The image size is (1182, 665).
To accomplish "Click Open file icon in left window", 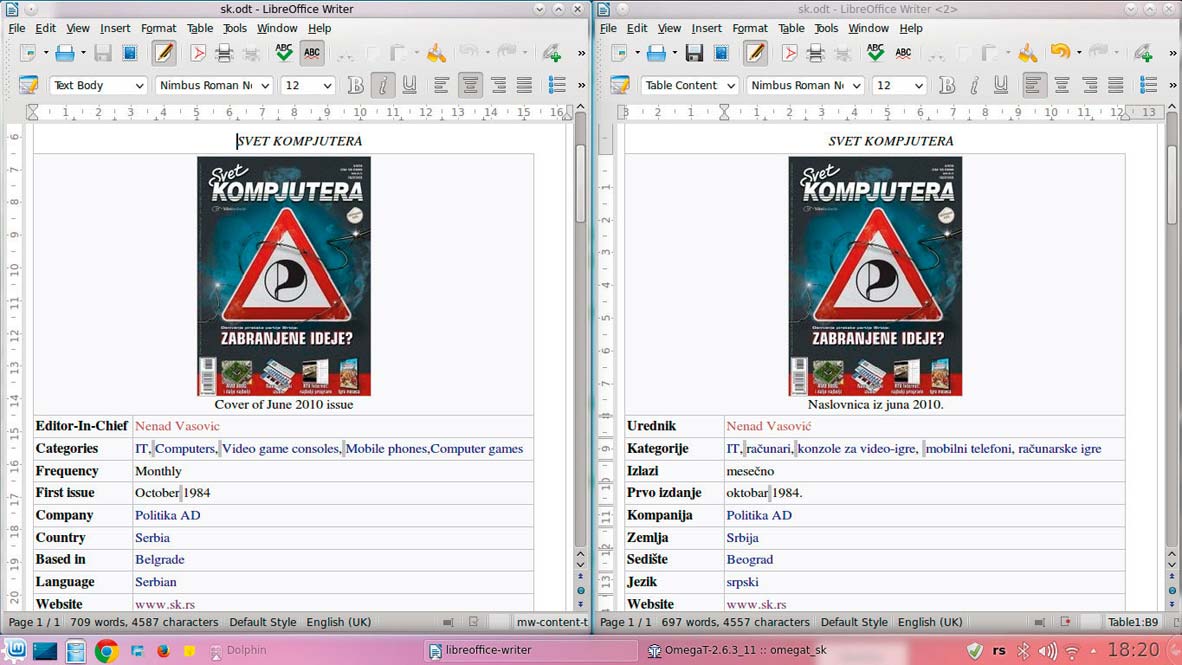I will (65, 53).
